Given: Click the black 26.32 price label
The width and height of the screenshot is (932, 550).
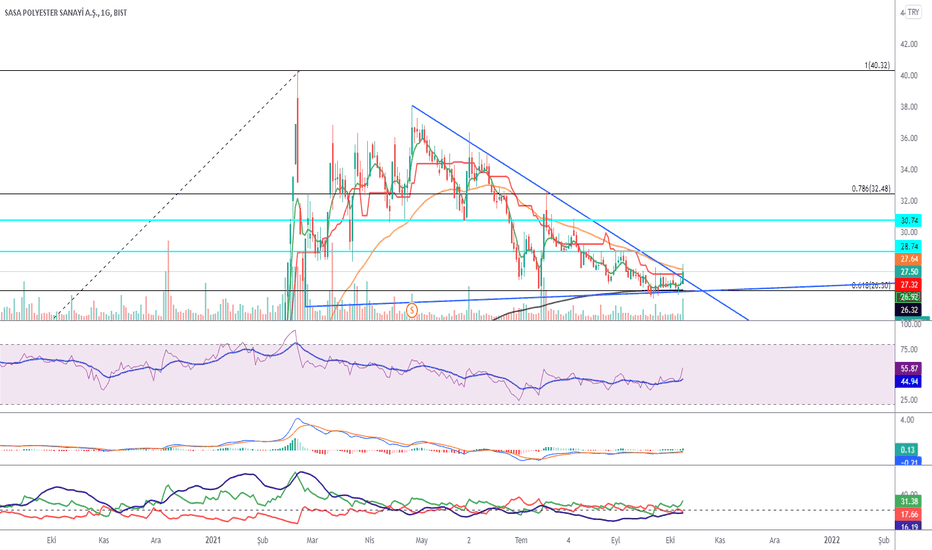Looking at the screenshot, I should pos(909,310).
